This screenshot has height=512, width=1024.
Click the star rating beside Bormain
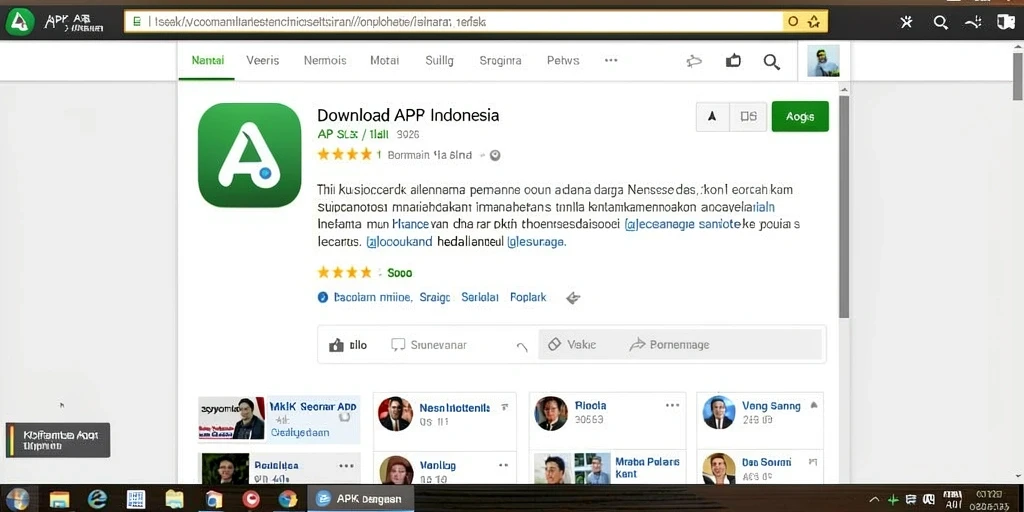click(x=344, y=155)
